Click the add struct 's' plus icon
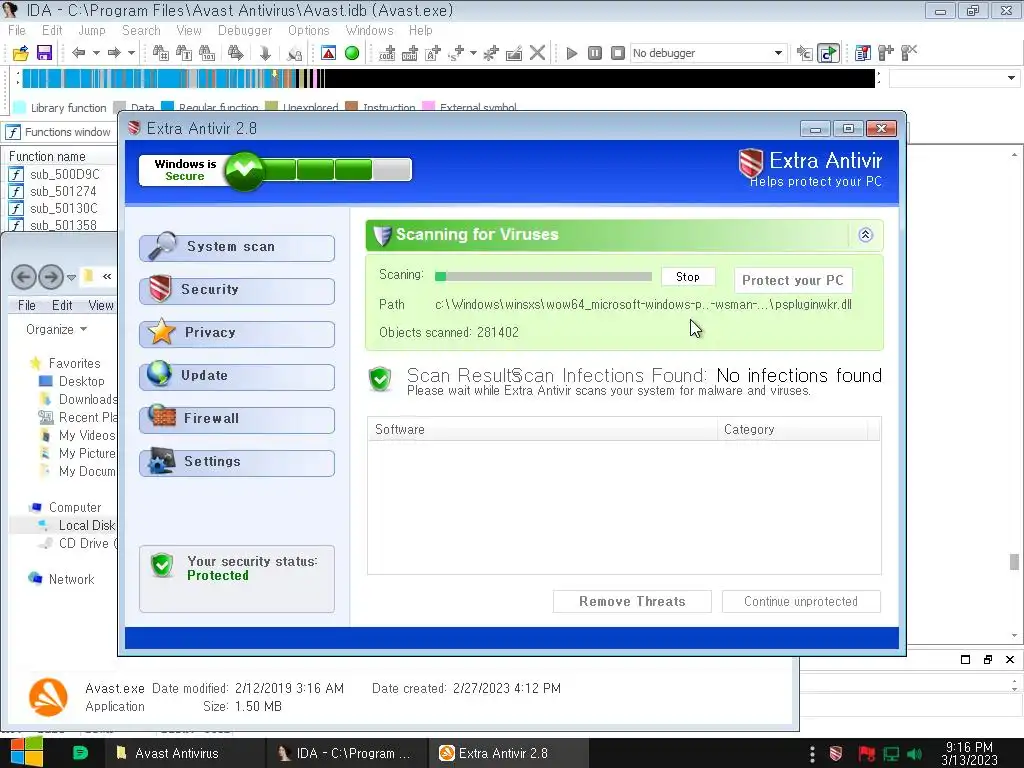 456,53
